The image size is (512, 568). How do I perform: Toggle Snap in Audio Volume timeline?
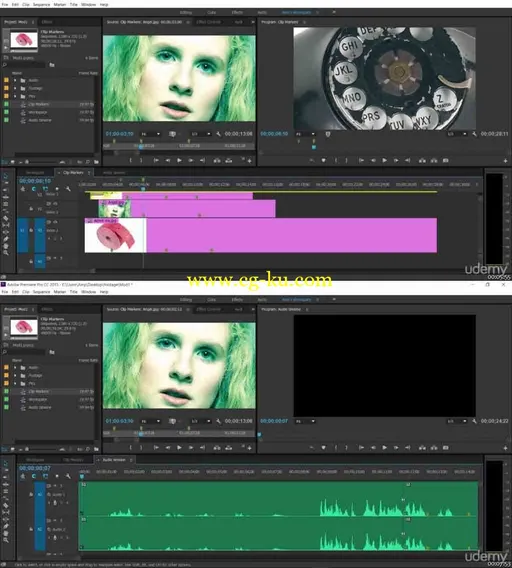tap(34, 476)
